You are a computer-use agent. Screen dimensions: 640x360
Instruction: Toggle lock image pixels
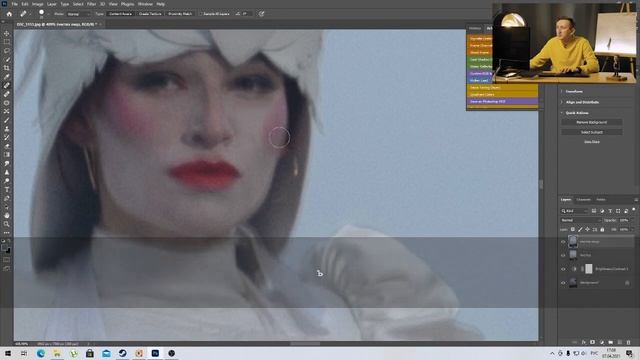(580, 229)
